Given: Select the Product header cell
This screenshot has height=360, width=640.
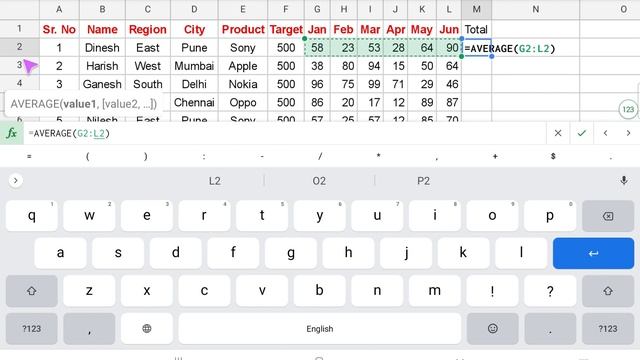Looking at the screenshot, I should [243, 29].
